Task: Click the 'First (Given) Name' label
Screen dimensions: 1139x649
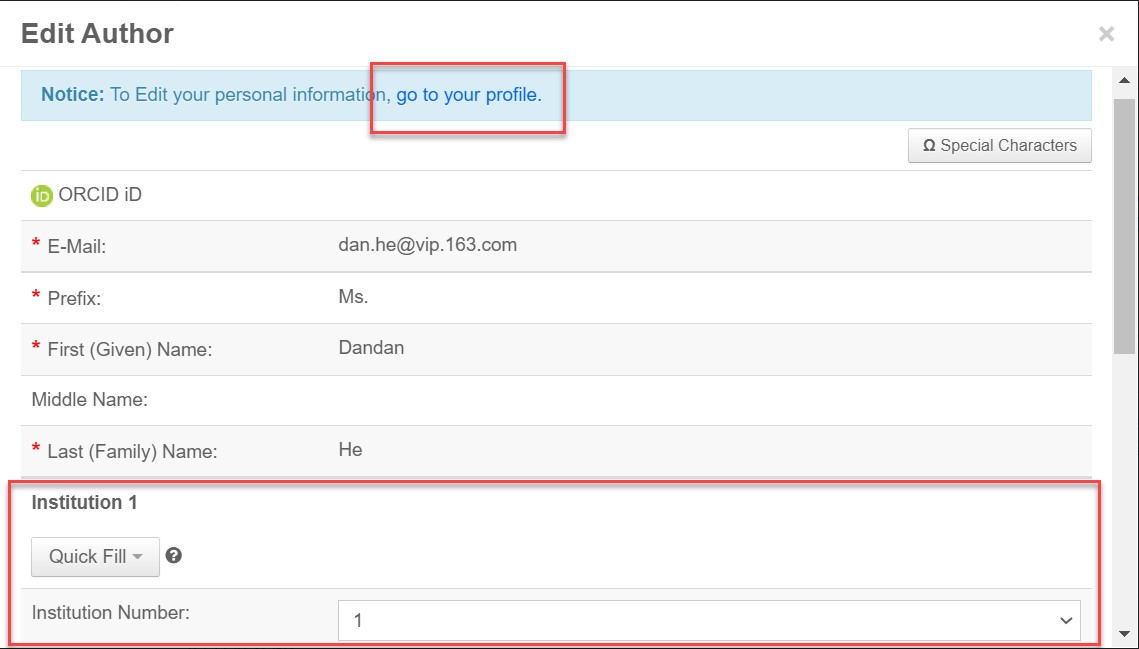Action: pos(129,350)
